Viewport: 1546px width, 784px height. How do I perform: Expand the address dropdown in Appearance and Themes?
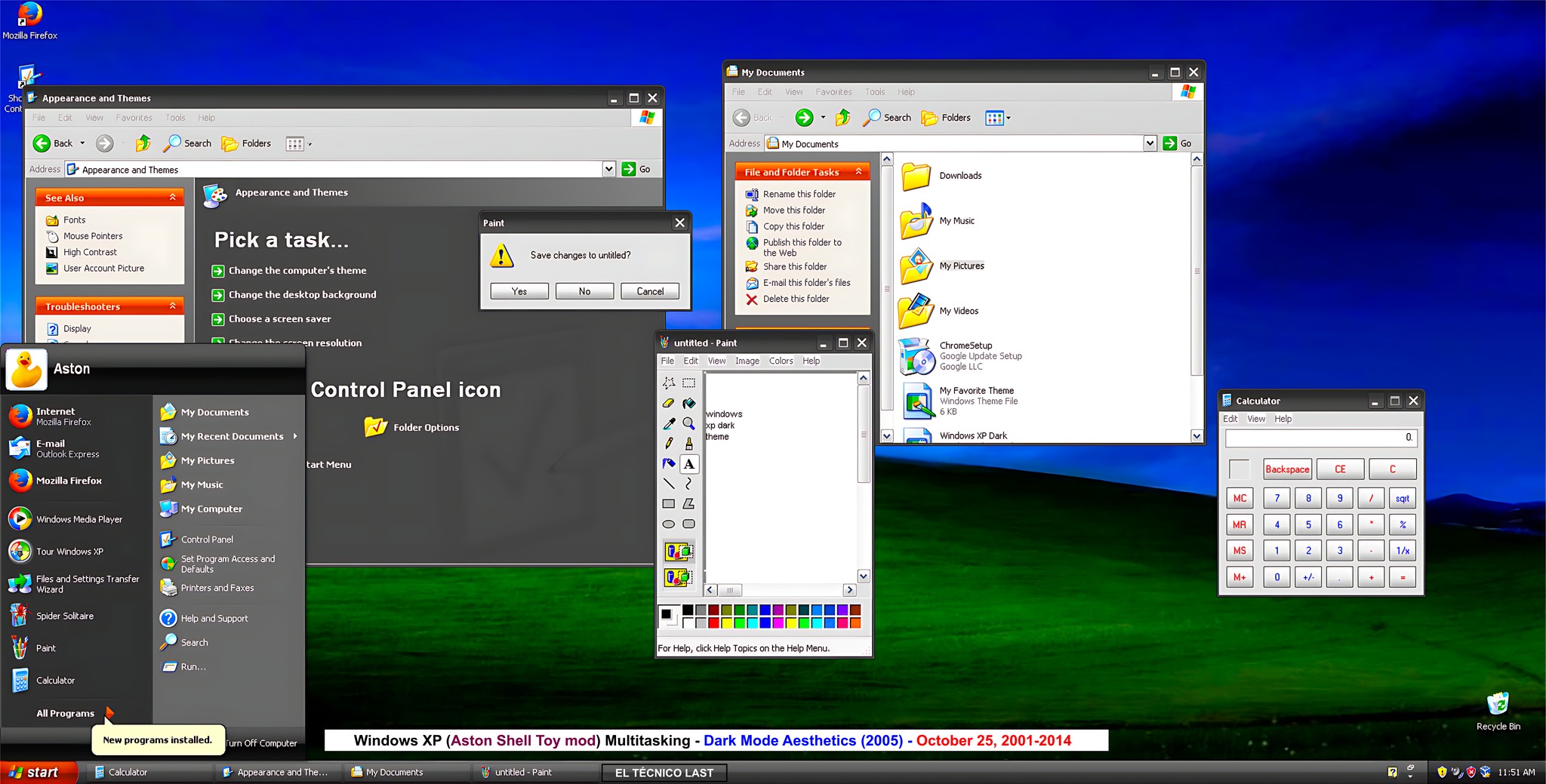(x=609, y=169)
